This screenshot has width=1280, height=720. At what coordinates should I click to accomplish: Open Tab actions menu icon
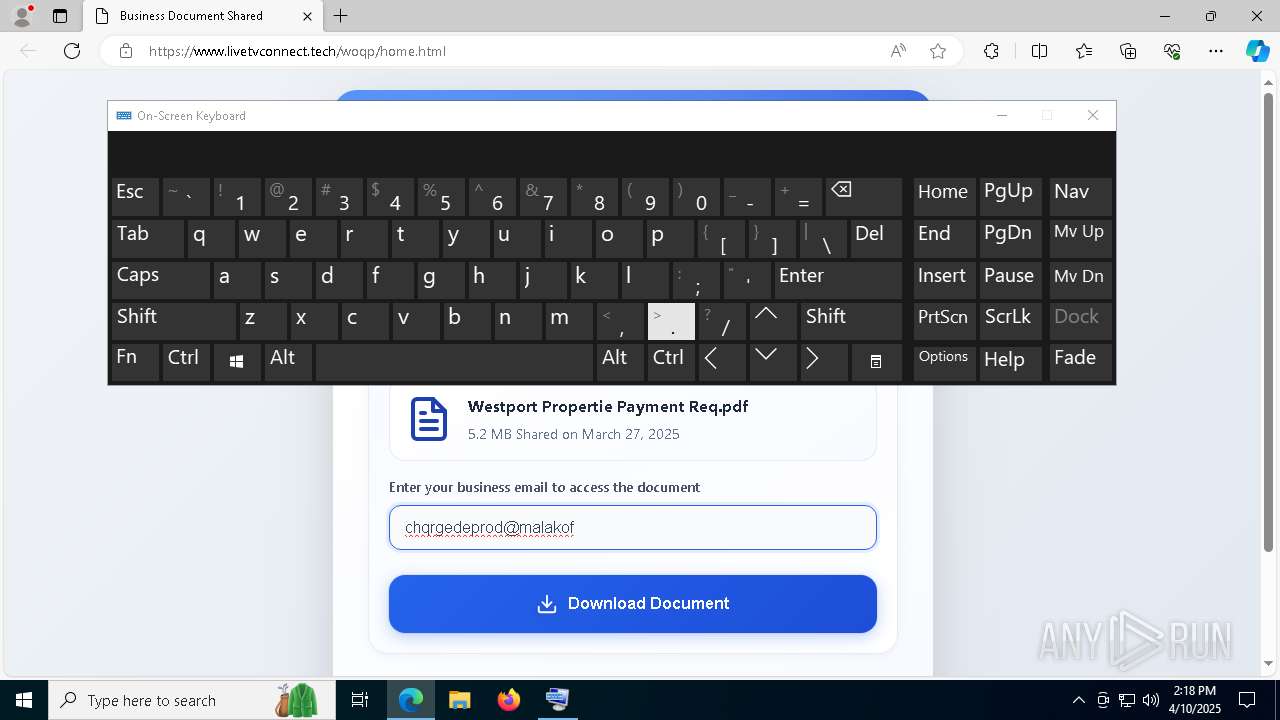point(60,16)
